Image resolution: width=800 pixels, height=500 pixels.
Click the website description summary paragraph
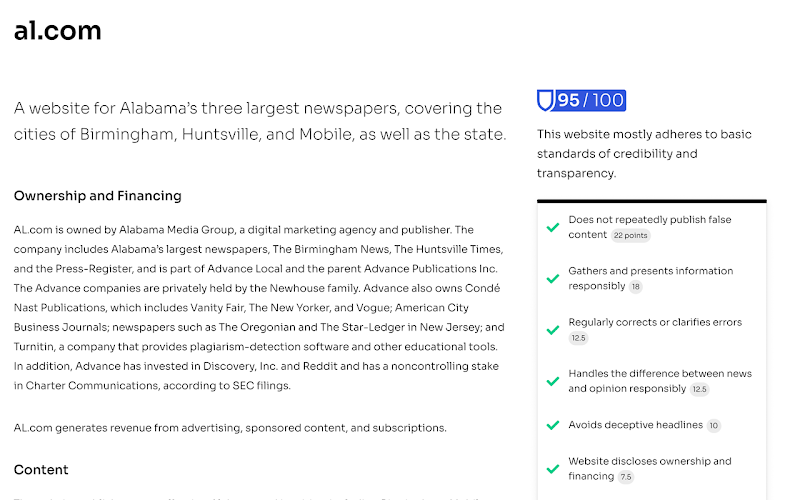pos(260,121)
